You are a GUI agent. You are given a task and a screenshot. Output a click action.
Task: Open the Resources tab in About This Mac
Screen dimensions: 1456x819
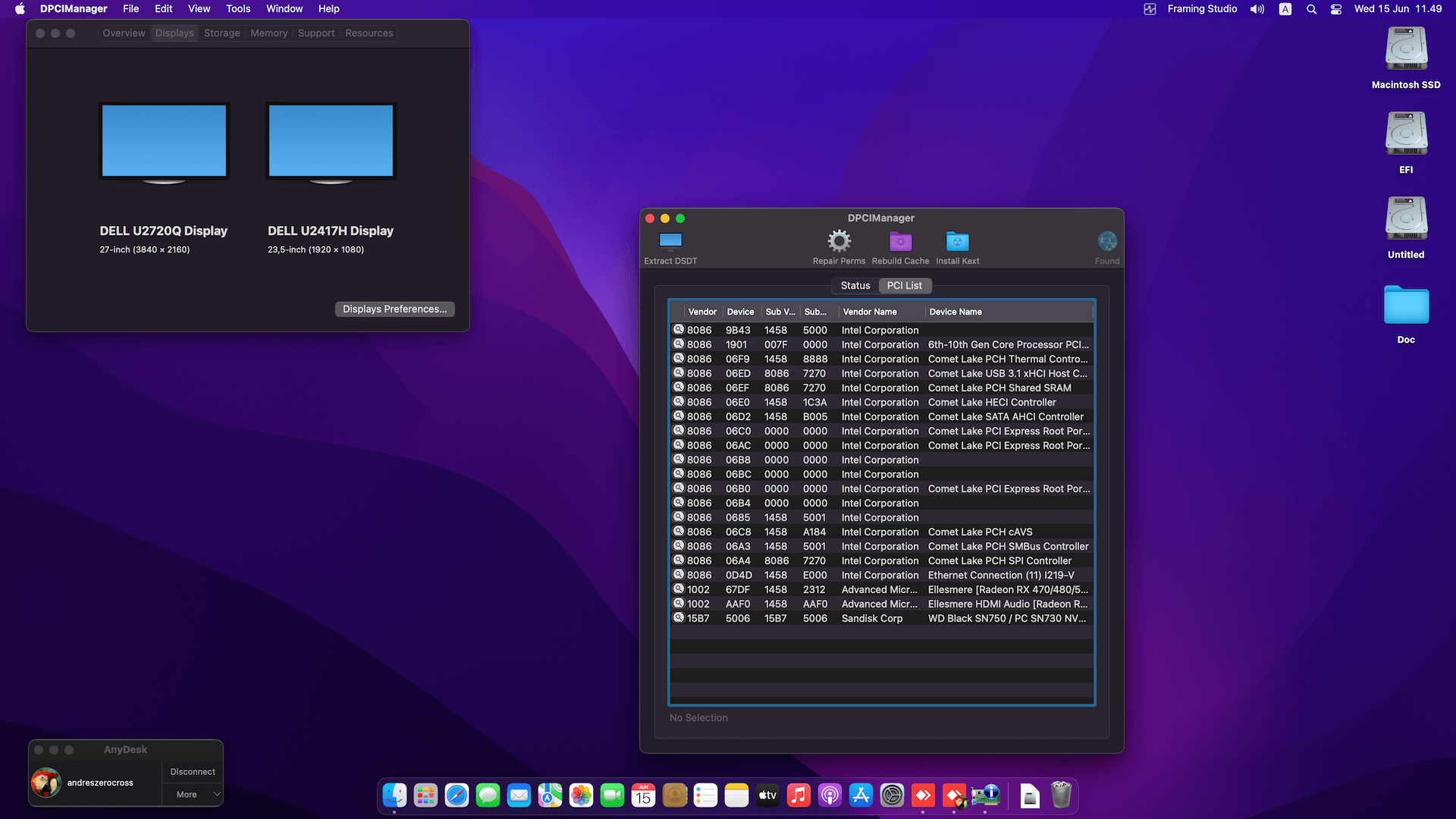click(369, 33)
